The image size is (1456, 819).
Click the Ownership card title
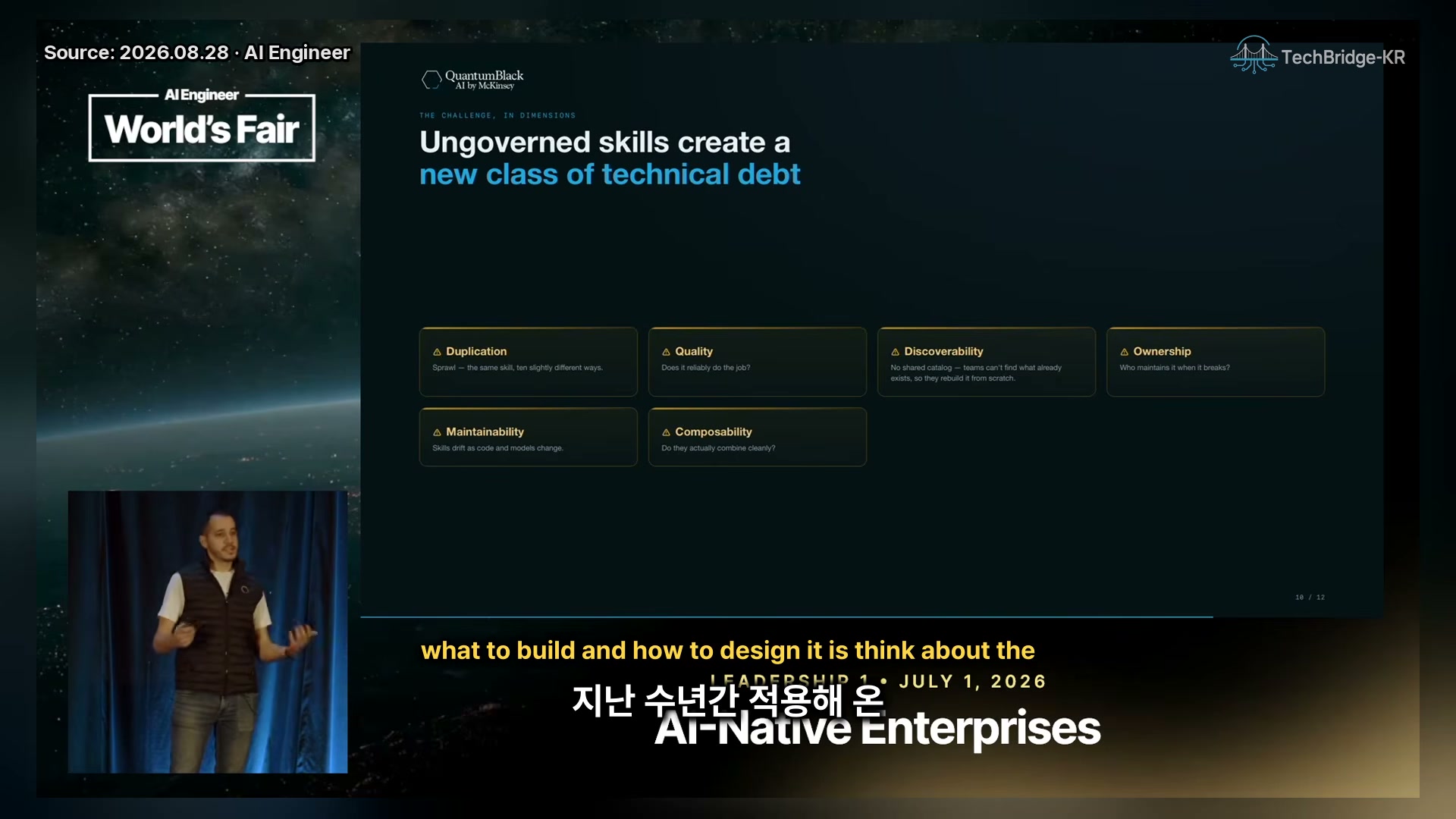click(x=1162, y=351)
